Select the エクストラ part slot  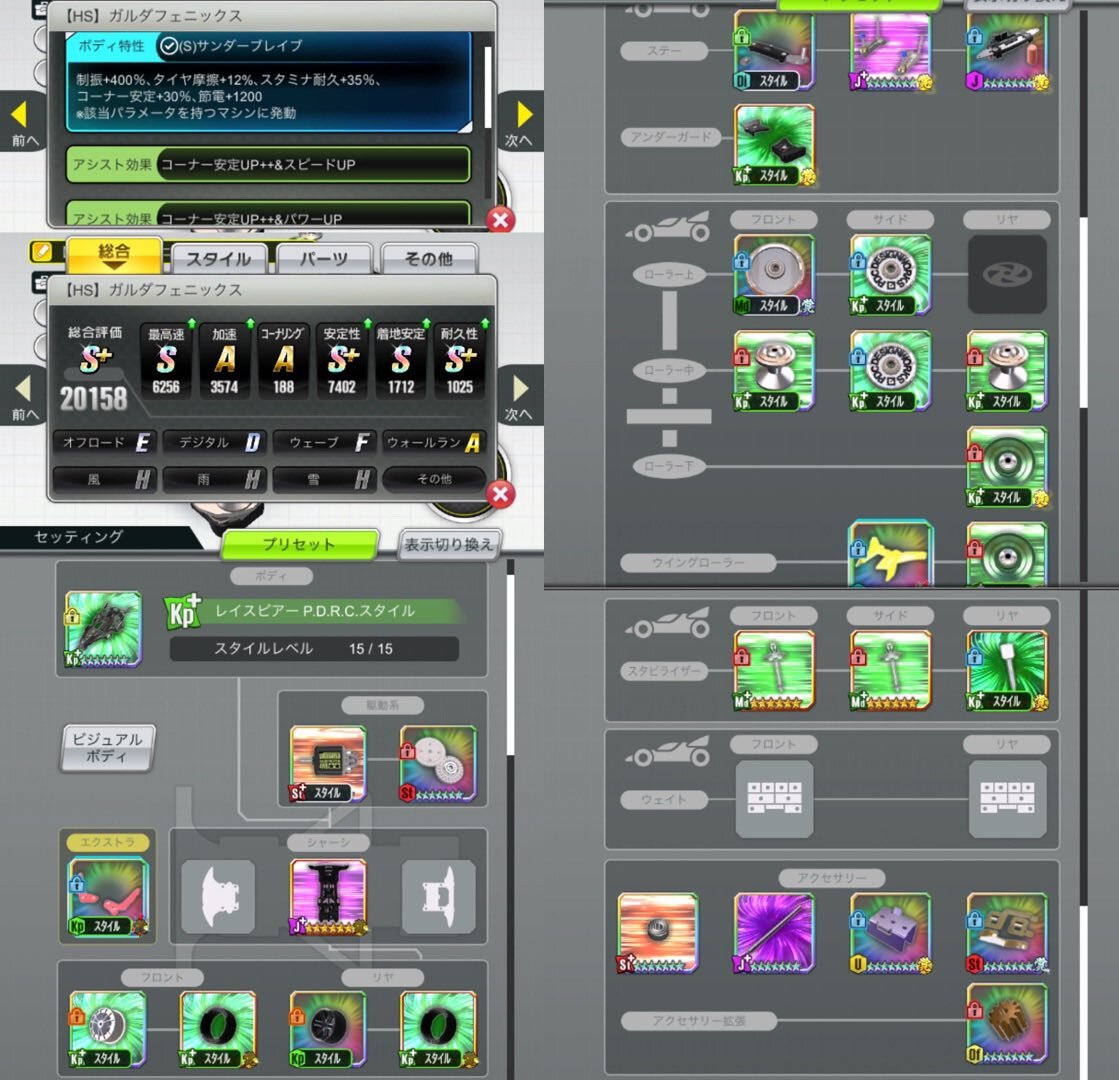click(107, 897)
